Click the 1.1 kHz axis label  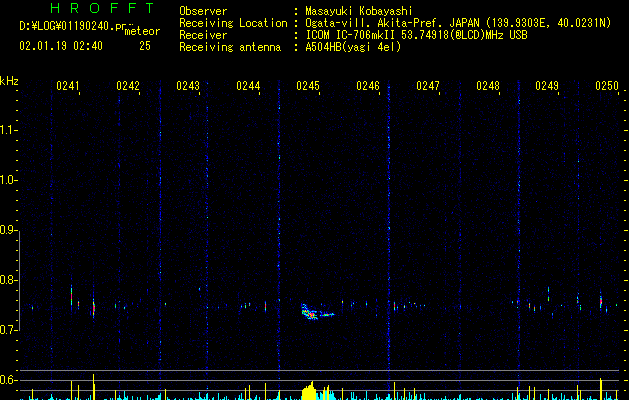click(x=9, y=130)
